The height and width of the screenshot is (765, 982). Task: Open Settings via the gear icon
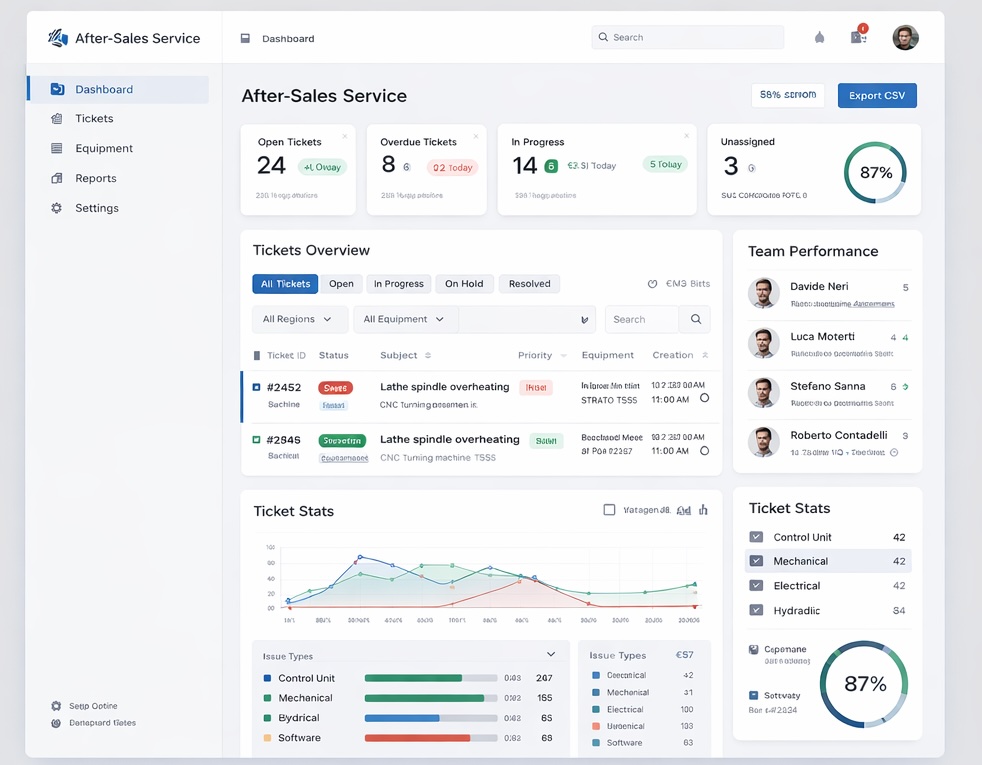(x=57, y=209)
